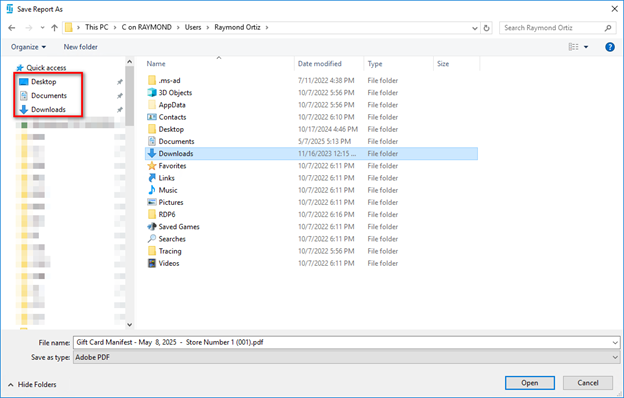Select the Saved Games folder icon
Screen dimensions: 624x398
(x=152, y=227)
